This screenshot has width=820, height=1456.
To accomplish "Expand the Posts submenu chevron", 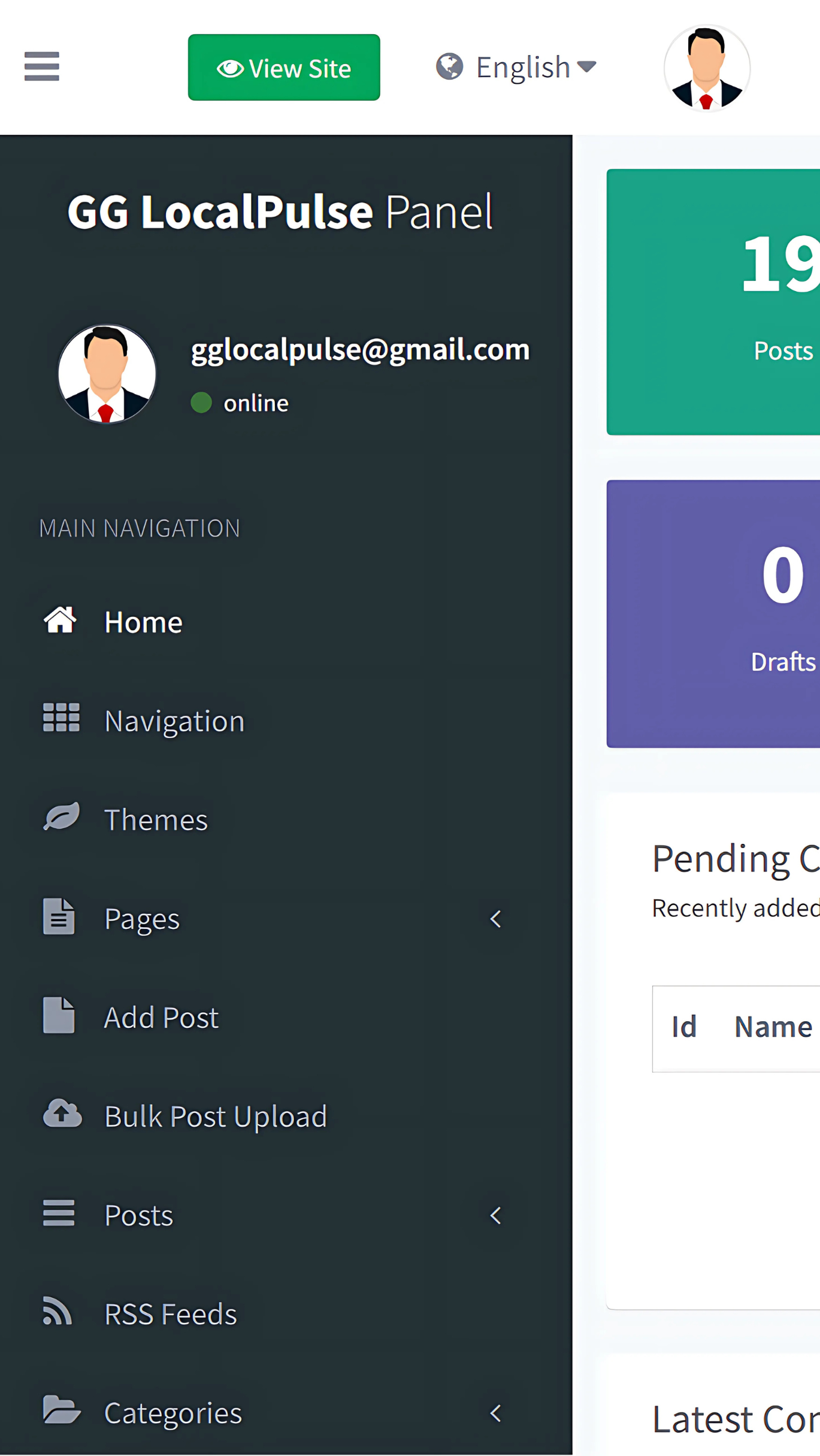I will (x=495, y=1215).
